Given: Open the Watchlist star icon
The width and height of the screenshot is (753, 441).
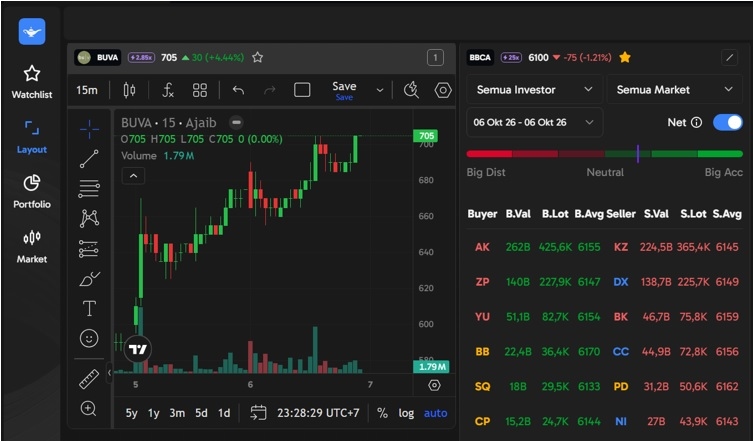Looking at the screenshot, I should (x=32, y=74).
